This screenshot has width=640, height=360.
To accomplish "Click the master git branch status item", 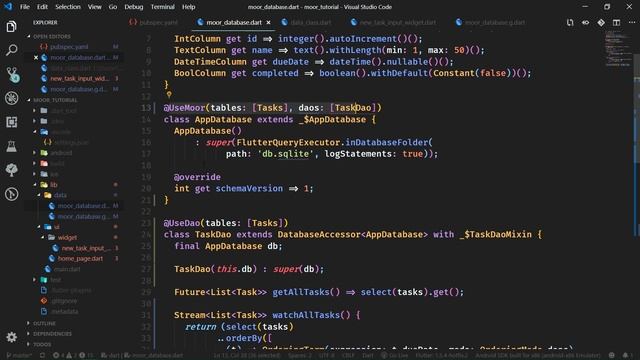I will [x=19, y=356].
